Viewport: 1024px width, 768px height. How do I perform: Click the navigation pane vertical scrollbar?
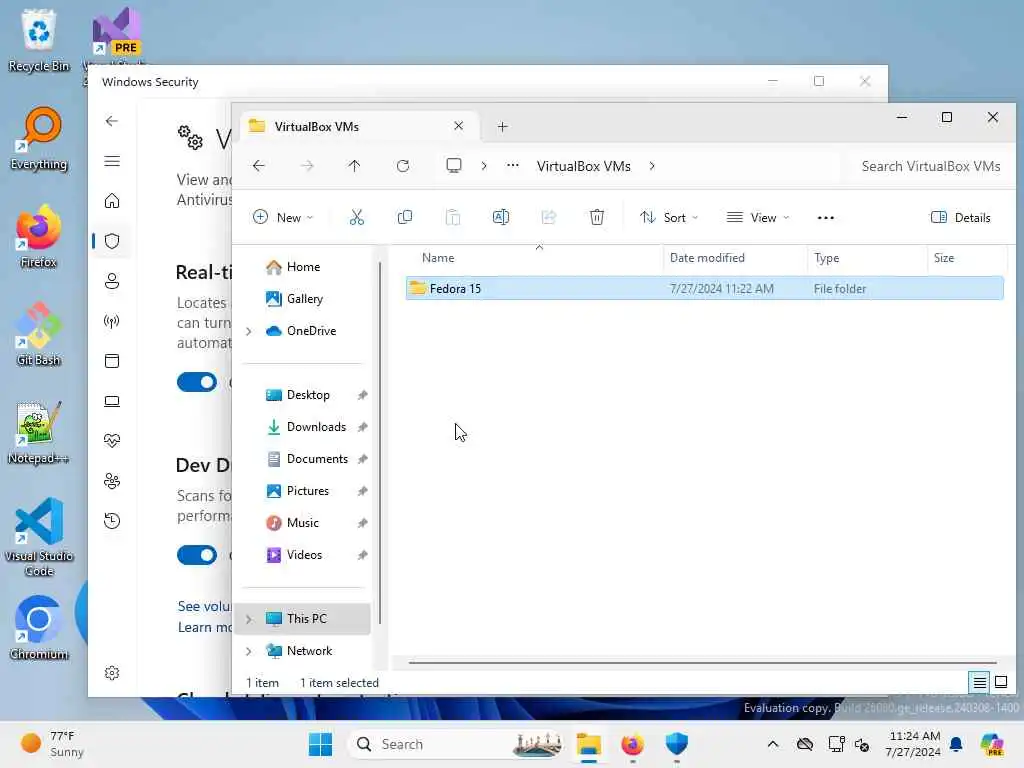380,444
